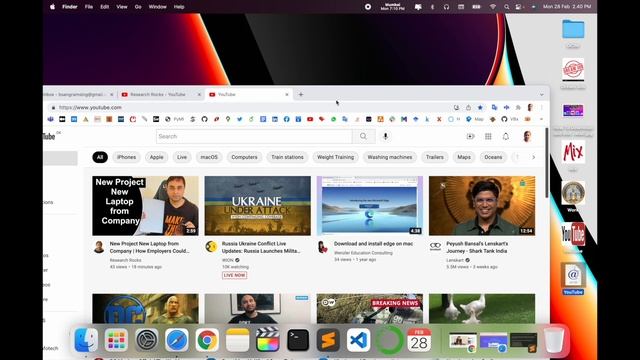Launch Safari from the dock

(x=177, y=340)
